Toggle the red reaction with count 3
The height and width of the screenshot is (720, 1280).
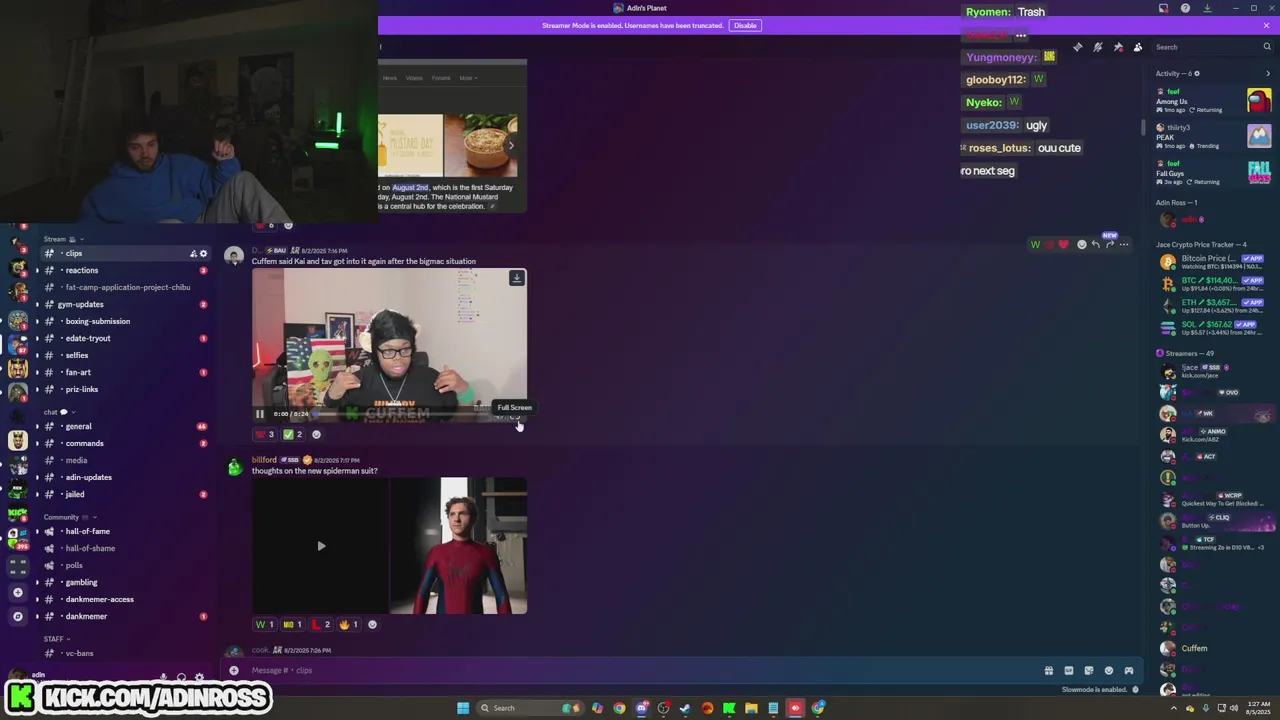click(x=265, y=434)
